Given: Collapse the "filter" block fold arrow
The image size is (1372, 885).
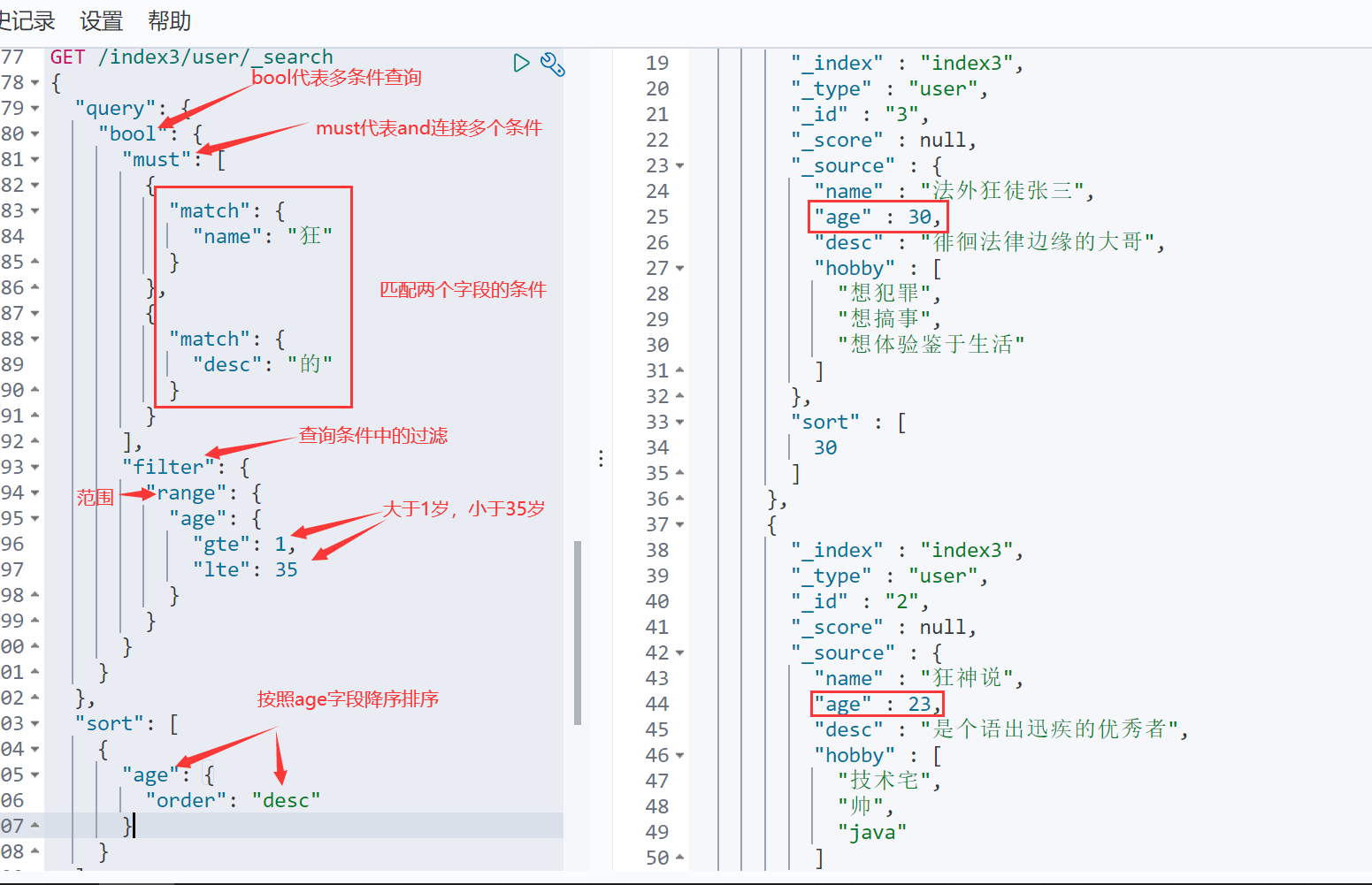Looking at the screenshot, I should tap(34, 468).
